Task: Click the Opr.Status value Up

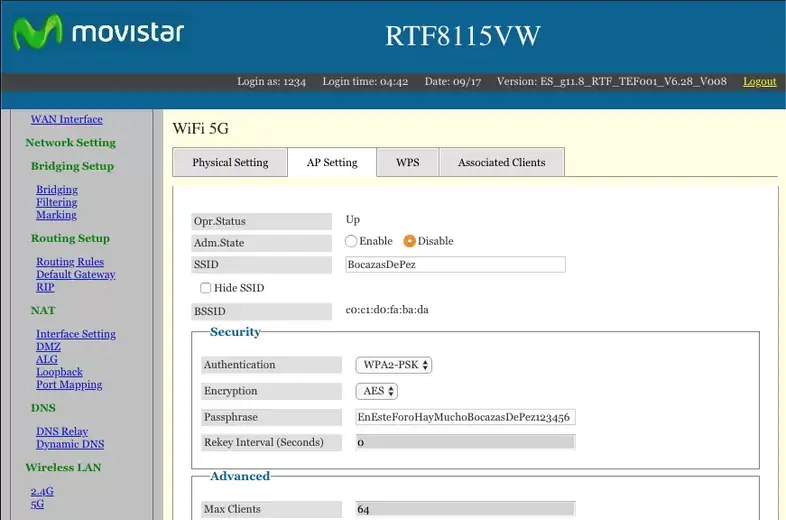Action: [353, 220]
